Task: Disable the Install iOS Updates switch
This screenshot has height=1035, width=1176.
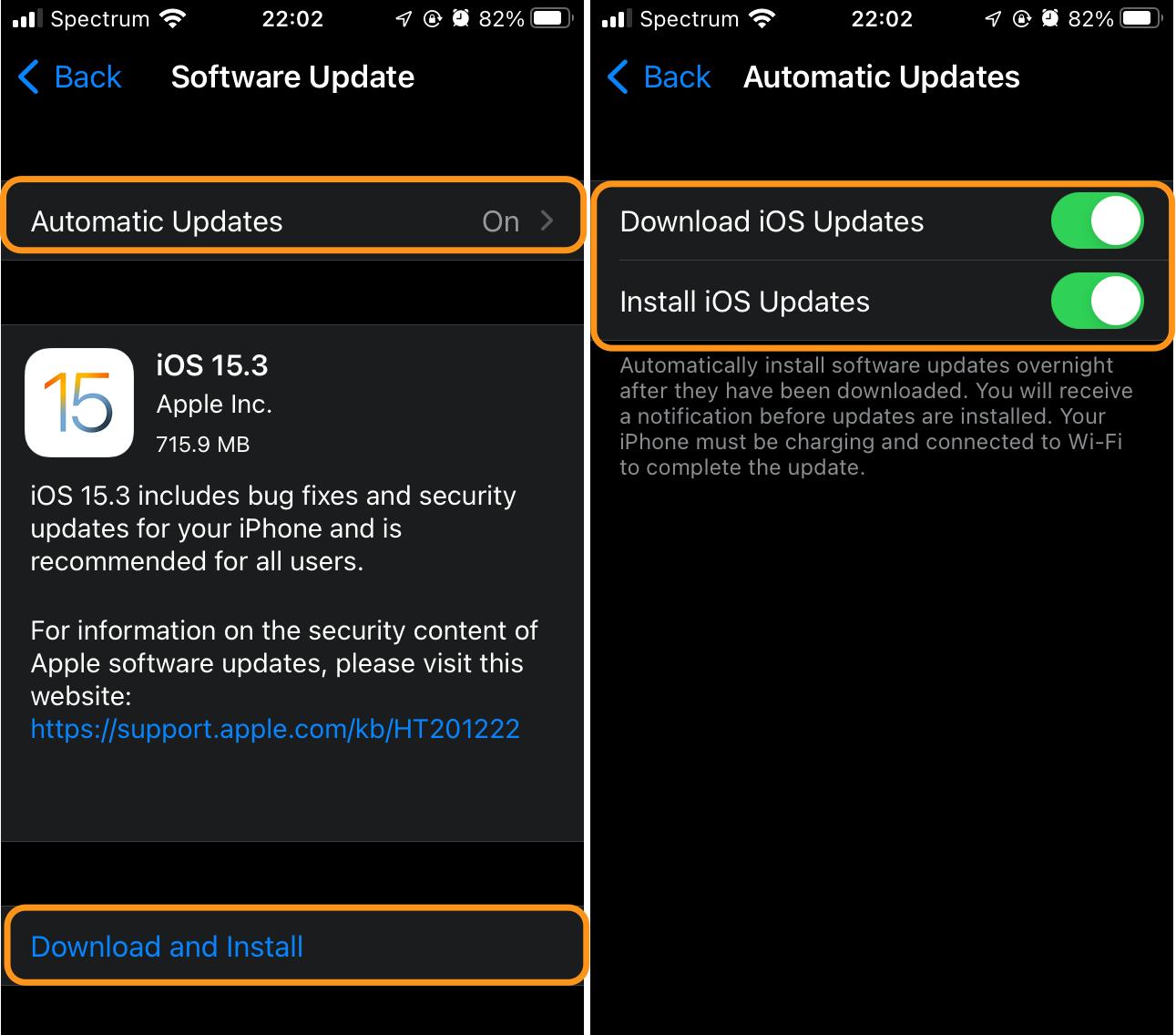Action: (x=1097, y=301)
